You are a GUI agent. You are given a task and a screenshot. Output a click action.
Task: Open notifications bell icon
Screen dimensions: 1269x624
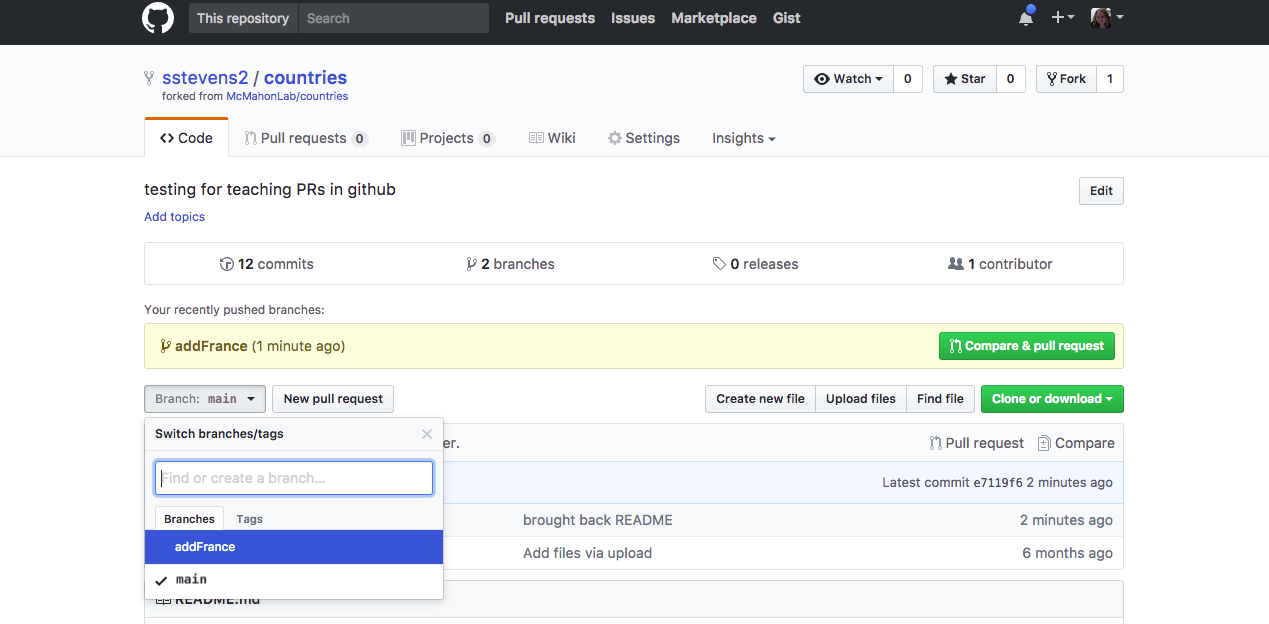click(x=1026, y=17)
